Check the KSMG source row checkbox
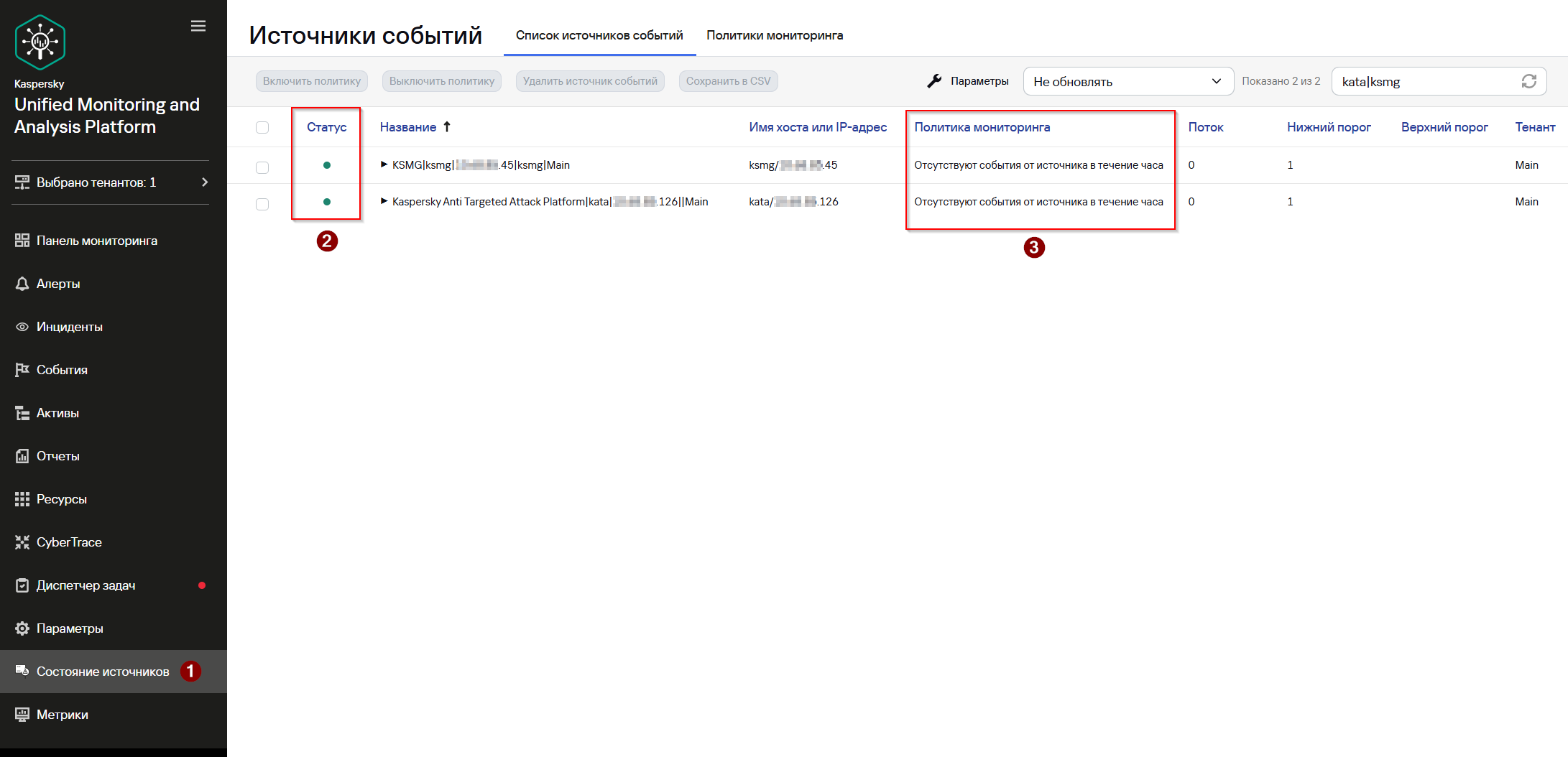This screenshot has width=1568, height=757. tap(262, 167)
